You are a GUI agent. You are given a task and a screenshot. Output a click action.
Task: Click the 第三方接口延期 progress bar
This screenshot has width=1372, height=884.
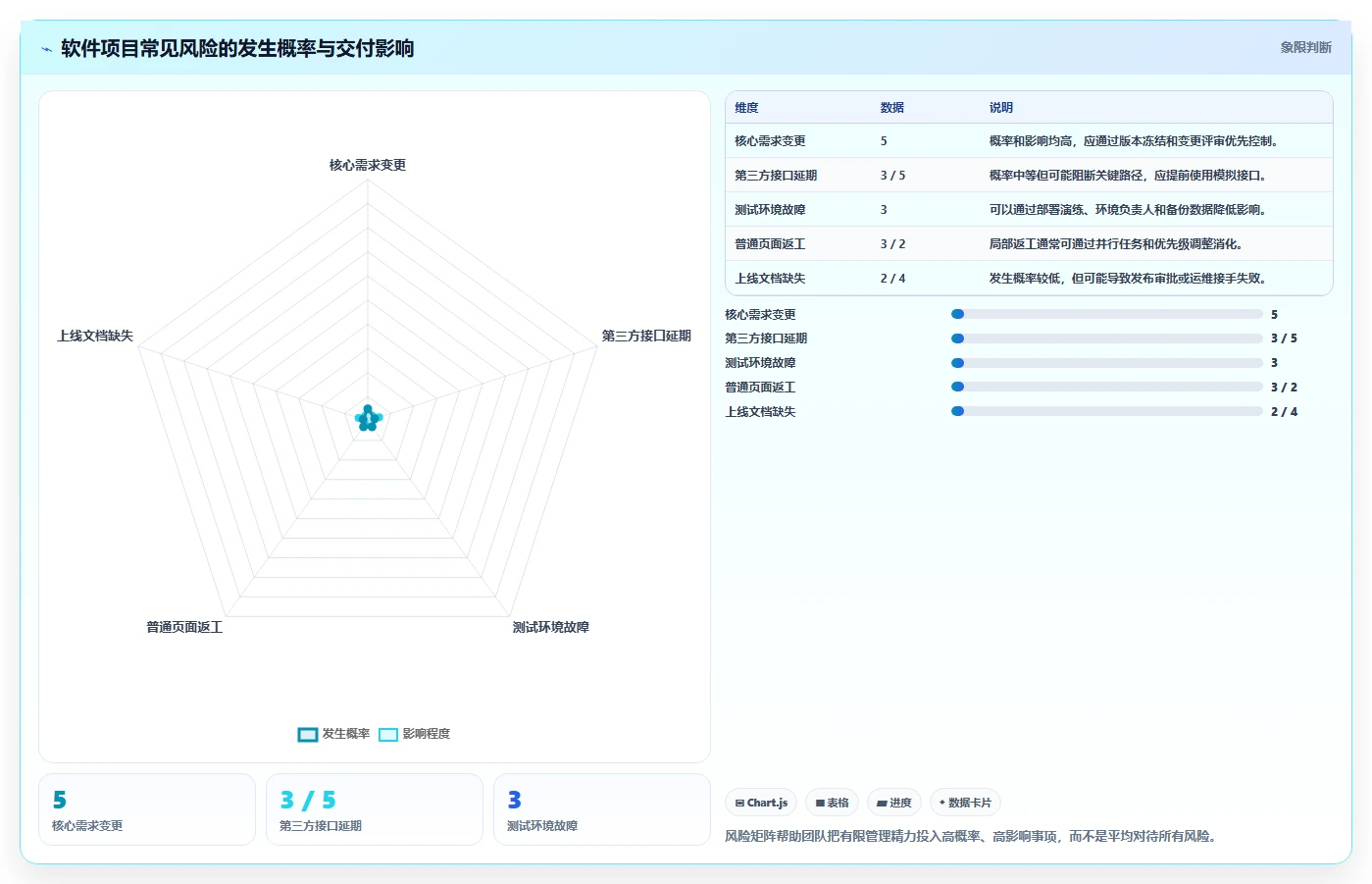(1107, 338)
